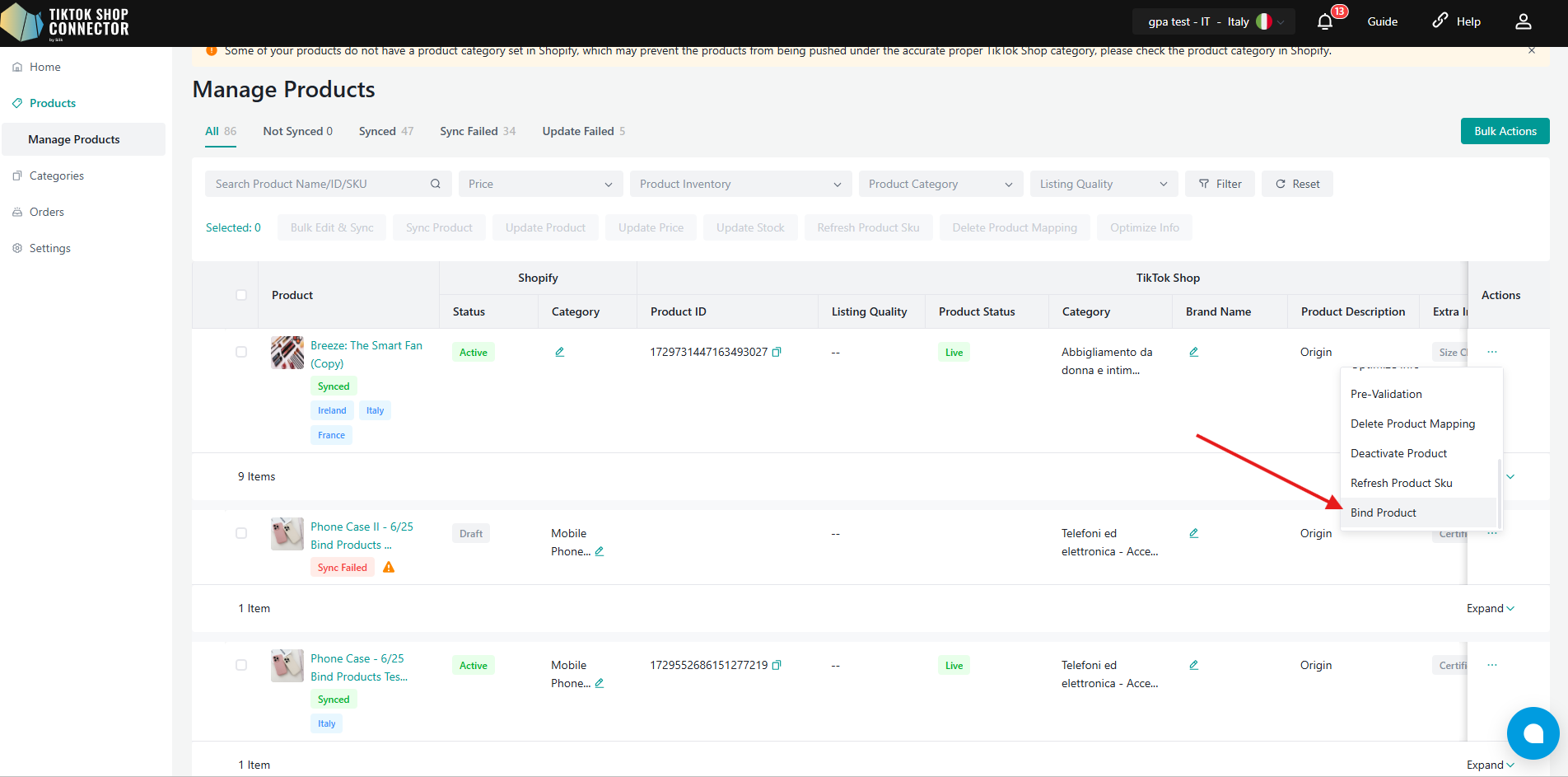The image size is (1568, 777).
Task: Copy Product ID 1729552686151277219
Action: 777,665
